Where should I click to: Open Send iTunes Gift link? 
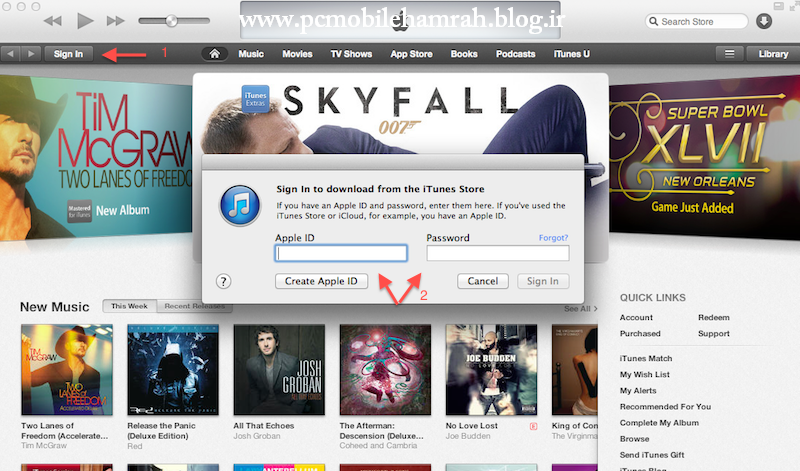652,455
